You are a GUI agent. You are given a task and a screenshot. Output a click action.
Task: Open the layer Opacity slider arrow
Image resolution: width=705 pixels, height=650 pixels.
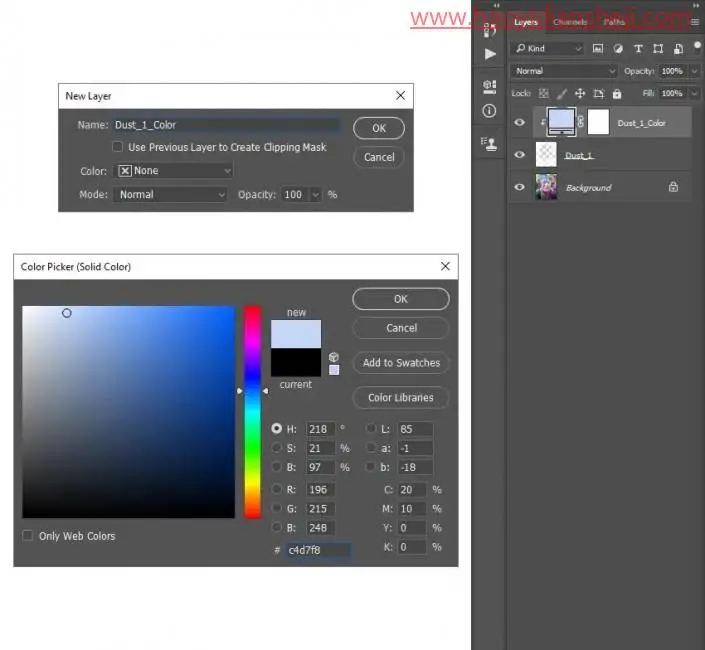point(695,71)
